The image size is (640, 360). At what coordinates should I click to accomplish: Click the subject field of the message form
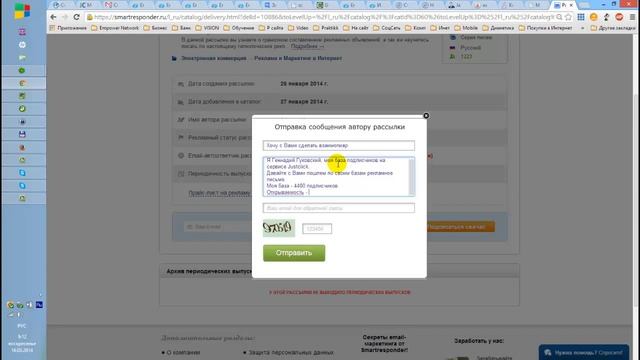[339, 145]
